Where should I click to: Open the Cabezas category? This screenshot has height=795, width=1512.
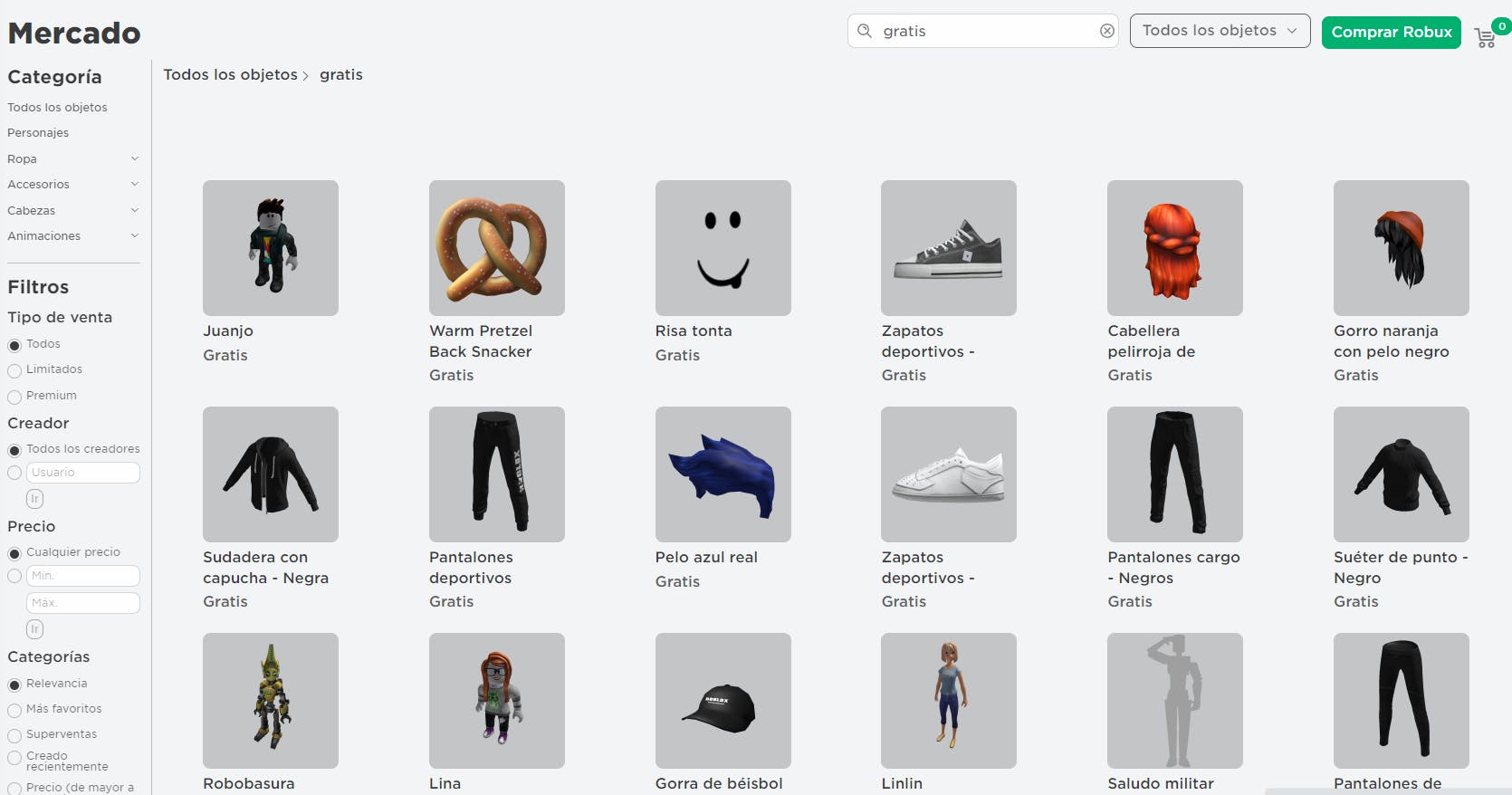[x=32, y=210]
